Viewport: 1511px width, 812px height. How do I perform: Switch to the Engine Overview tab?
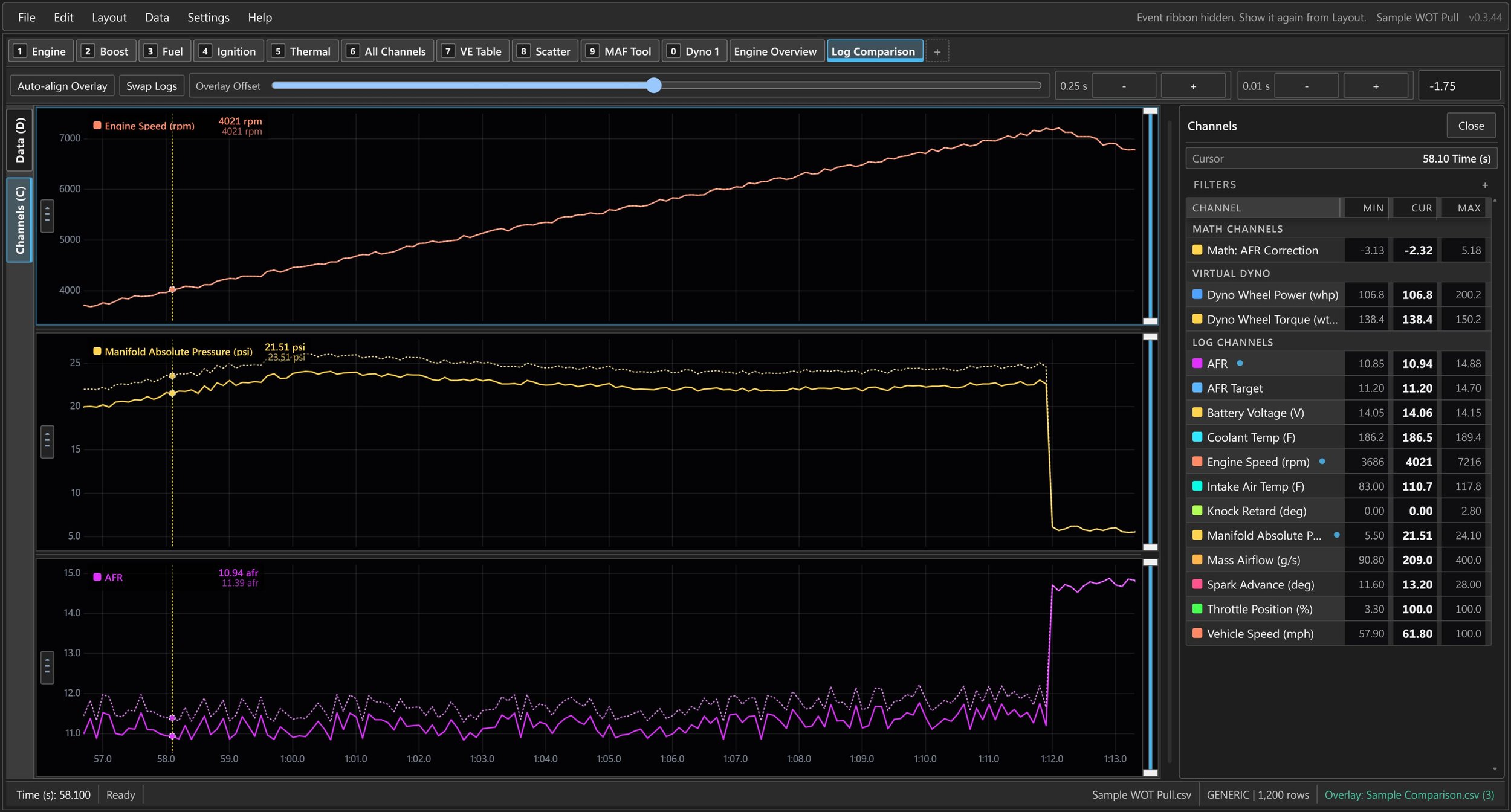coord(775,51)
